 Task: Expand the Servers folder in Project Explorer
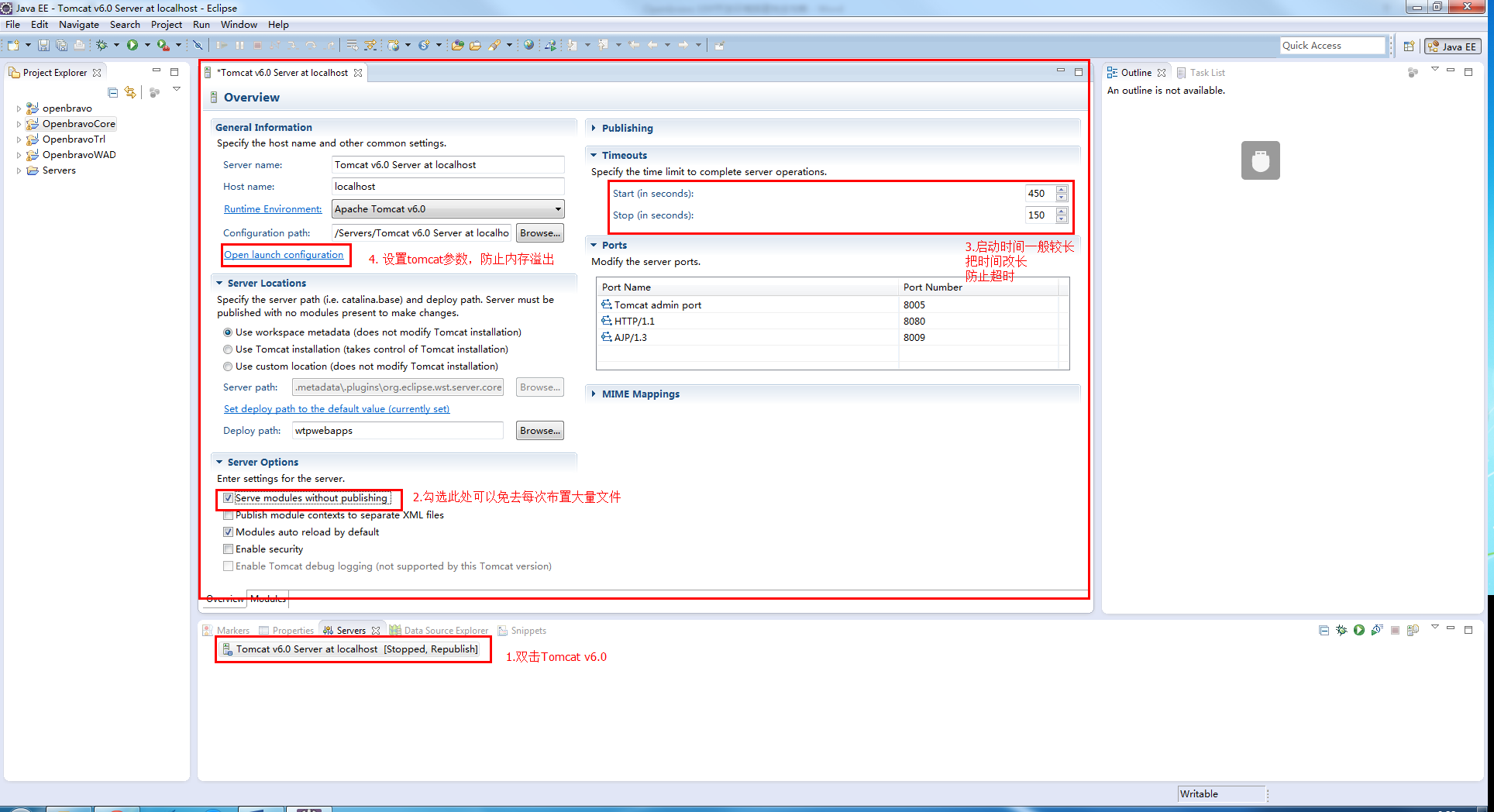(x=19, y=170)
